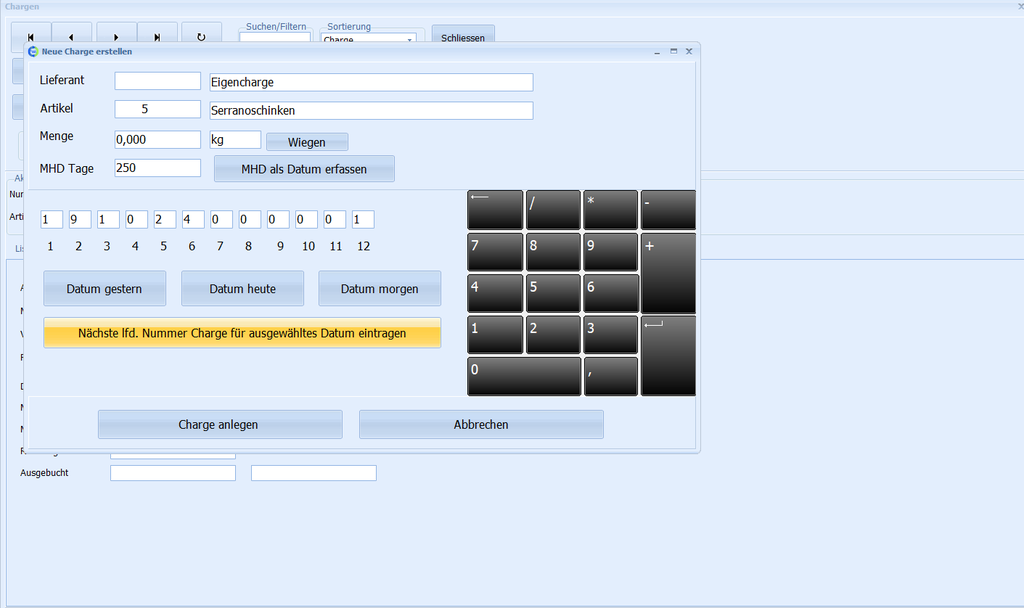The height and width of the screenshot is (608, 1024).
Task: Close the Neue Charge erstellen dialog
Action: point(689,51)
